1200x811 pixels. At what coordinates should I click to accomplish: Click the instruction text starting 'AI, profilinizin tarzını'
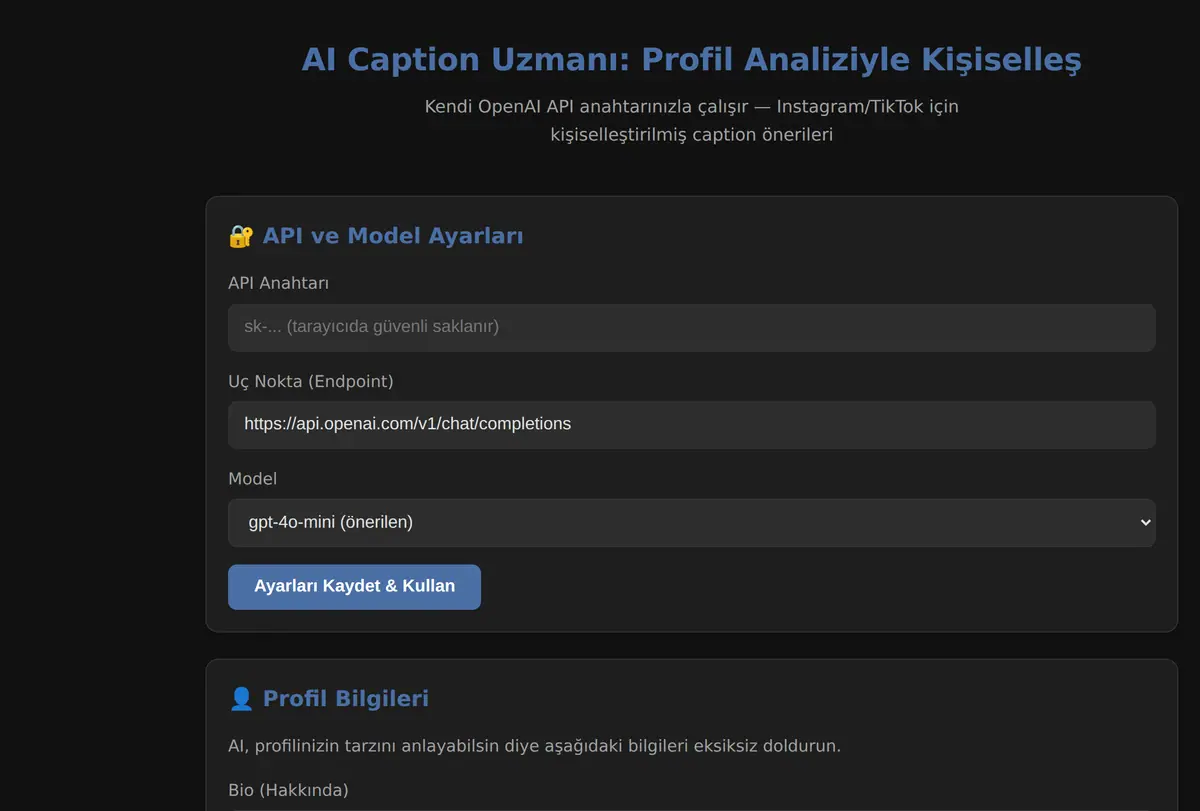(534, 746)
